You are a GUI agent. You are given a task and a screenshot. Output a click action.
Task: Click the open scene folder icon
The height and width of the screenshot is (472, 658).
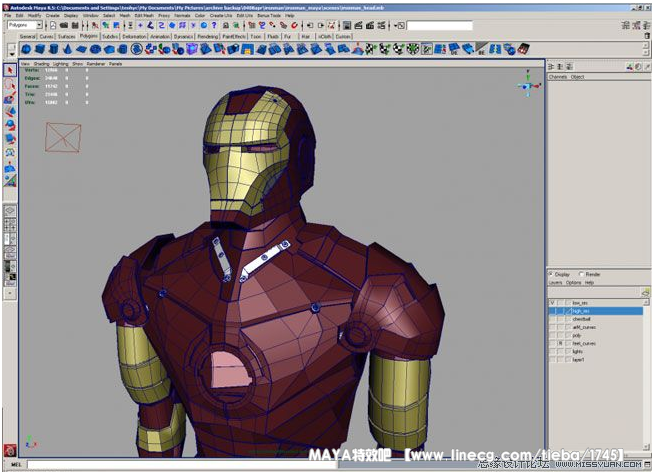[64, 26]
